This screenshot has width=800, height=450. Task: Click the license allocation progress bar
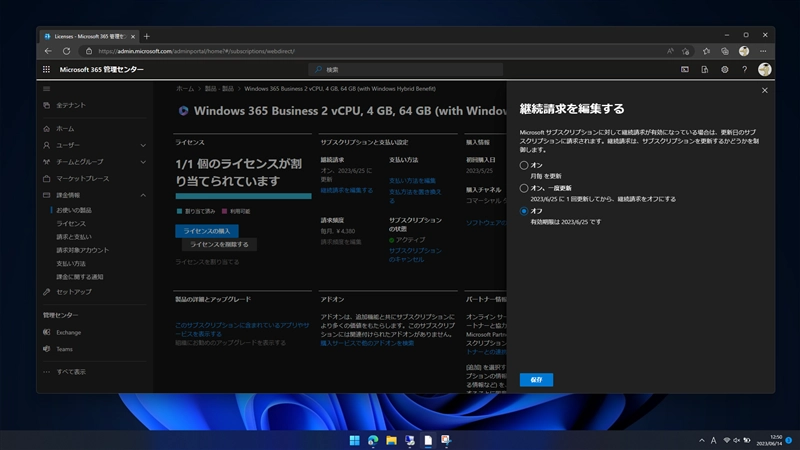243,196
